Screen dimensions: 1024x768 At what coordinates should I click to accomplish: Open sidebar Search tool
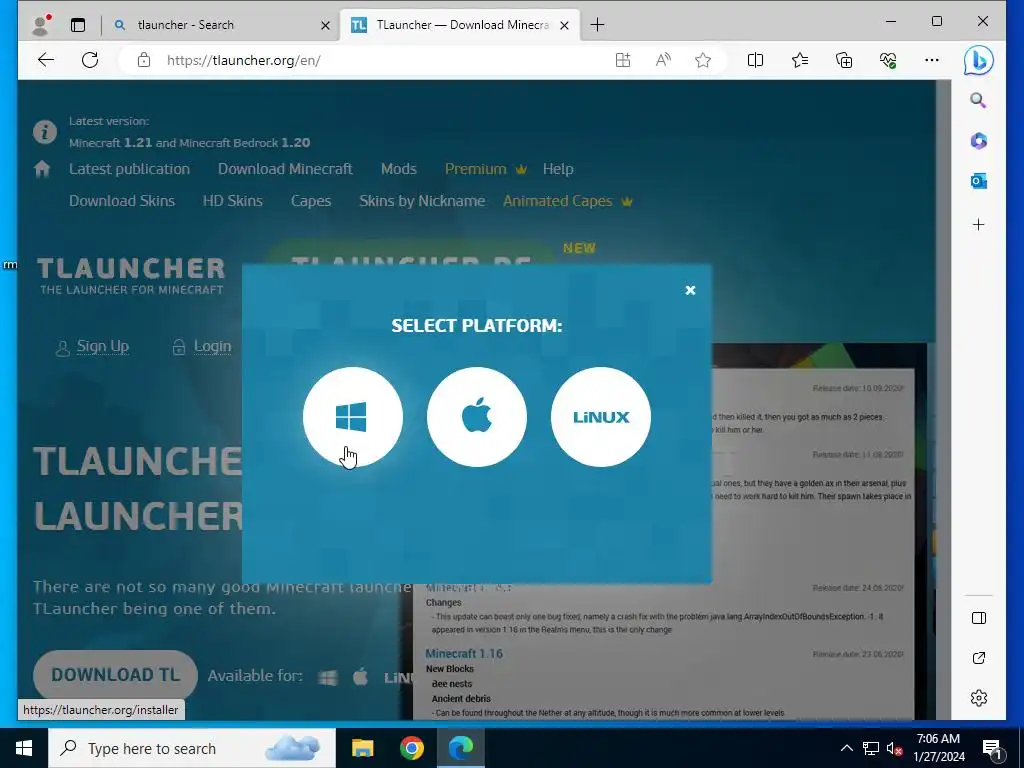(x=978, y=101)
